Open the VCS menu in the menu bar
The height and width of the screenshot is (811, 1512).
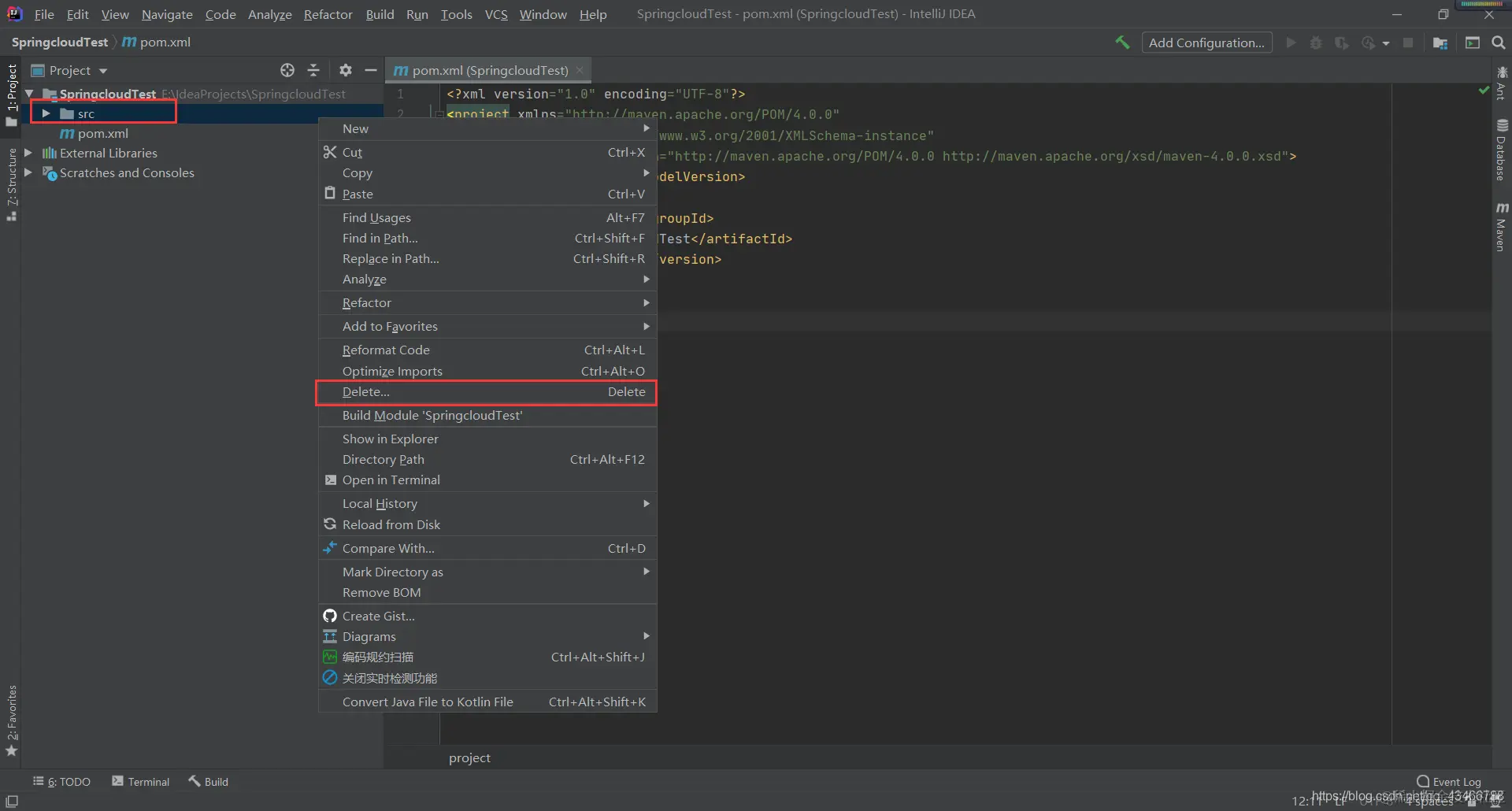[496, 14]
